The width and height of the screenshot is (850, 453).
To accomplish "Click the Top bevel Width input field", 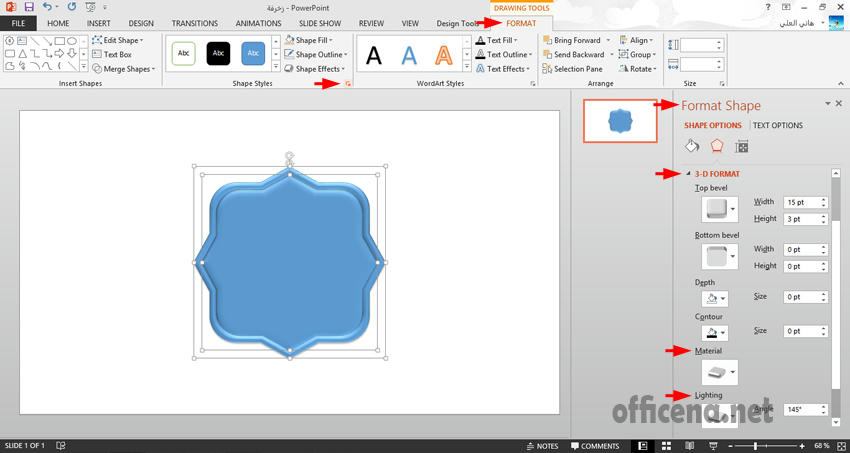I will coord(800,203).
